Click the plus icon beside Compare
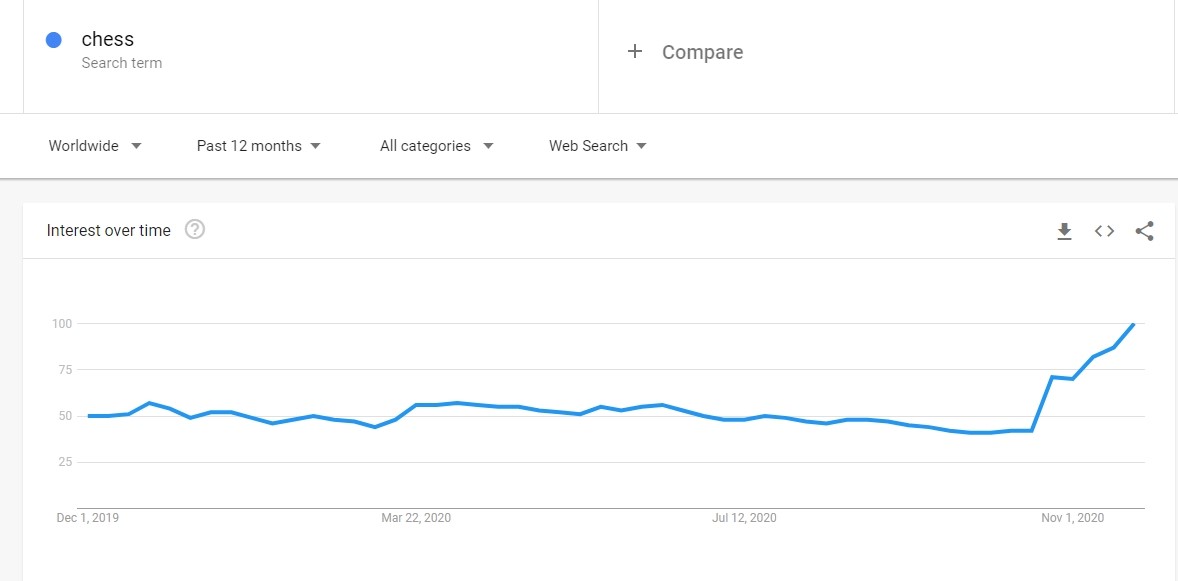The height and width of the screenshot is (581, 1178). pos(635,51)
